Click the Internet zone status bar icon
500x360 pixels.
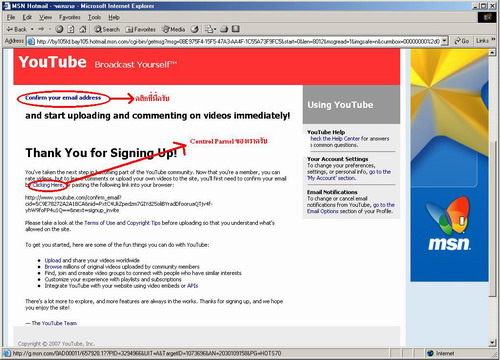430,353
